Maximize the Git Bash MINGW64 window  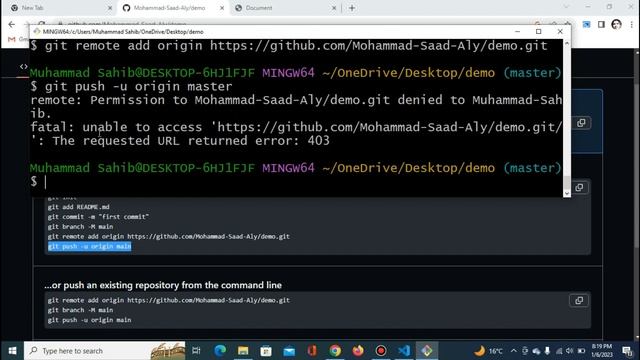coord(538,31)
